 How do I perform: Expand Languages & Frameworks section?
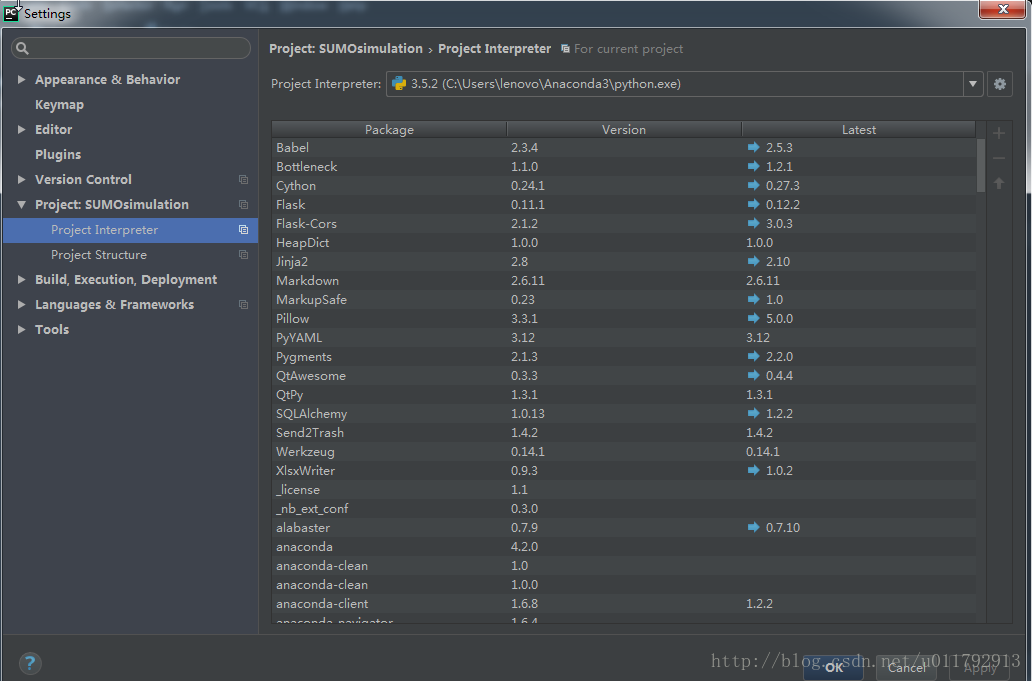[x=22, y=305]
